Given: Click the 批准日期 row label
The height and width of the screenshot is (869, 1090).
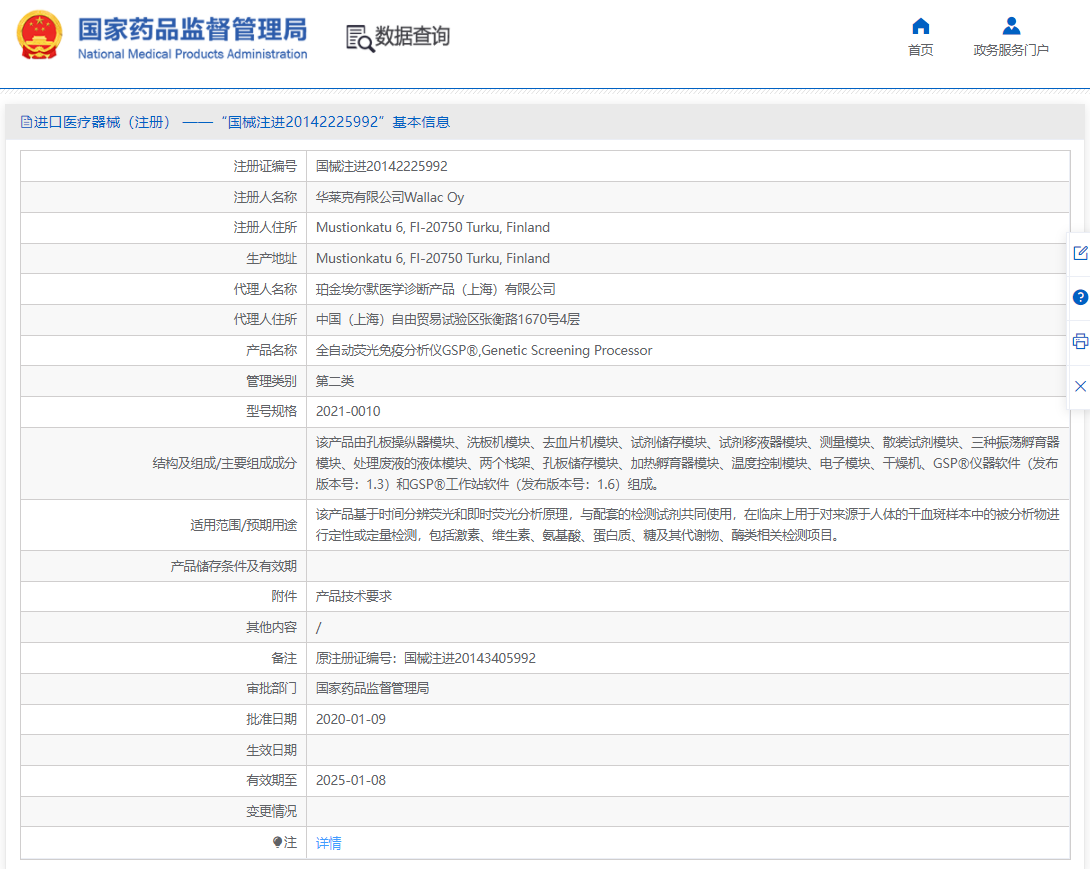Looking at the screenshot, I should pos(271,720).
